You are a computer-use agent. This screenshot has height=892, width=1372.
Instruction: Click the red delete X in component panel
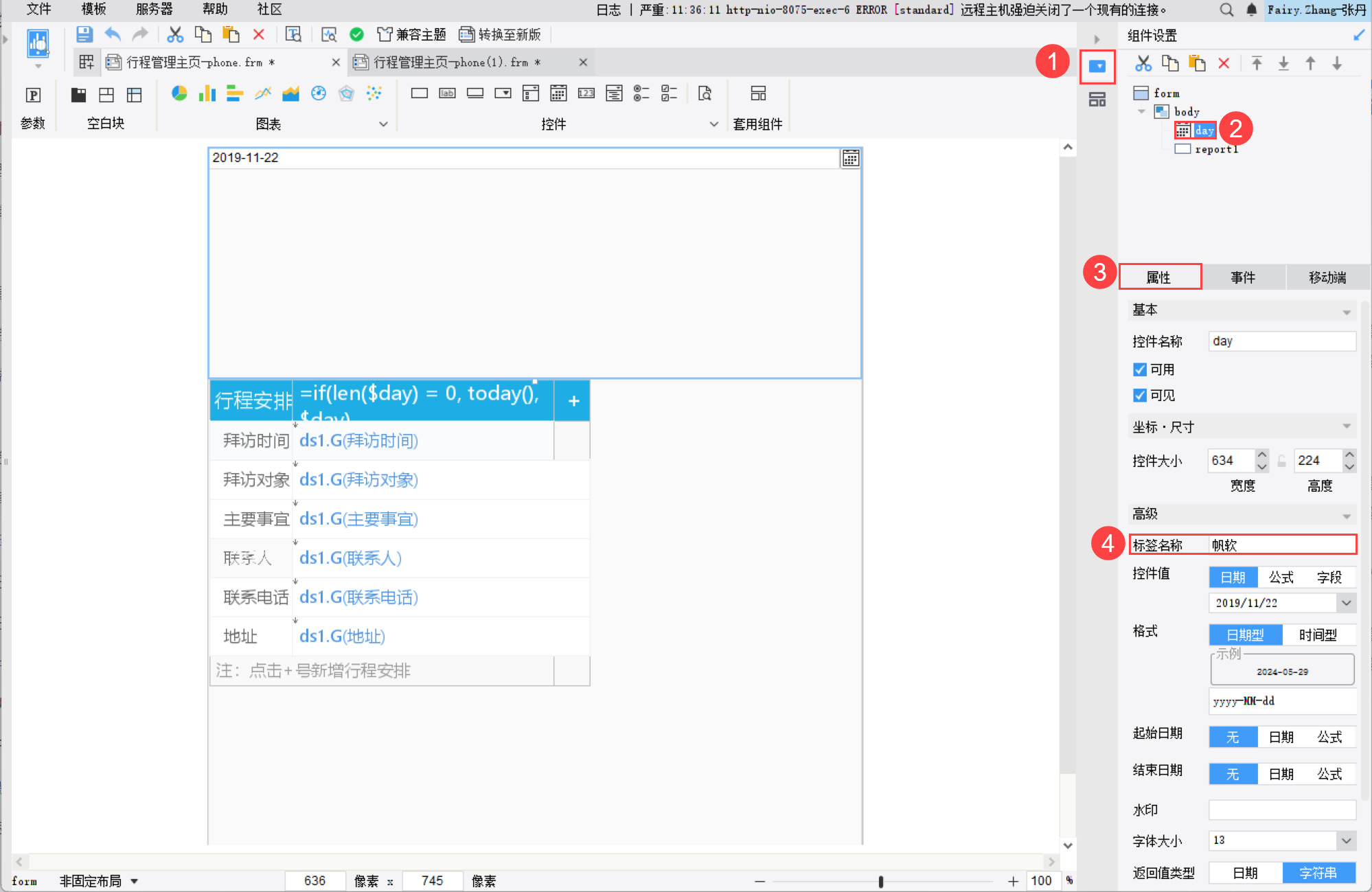tap(1224, 64)
